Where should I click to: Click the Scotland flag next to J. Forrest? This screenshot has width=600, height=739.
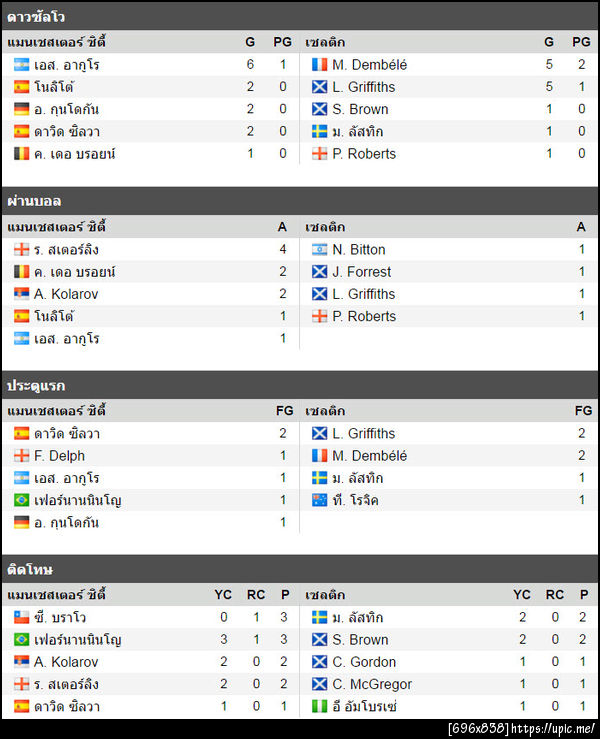pos(320,272)
